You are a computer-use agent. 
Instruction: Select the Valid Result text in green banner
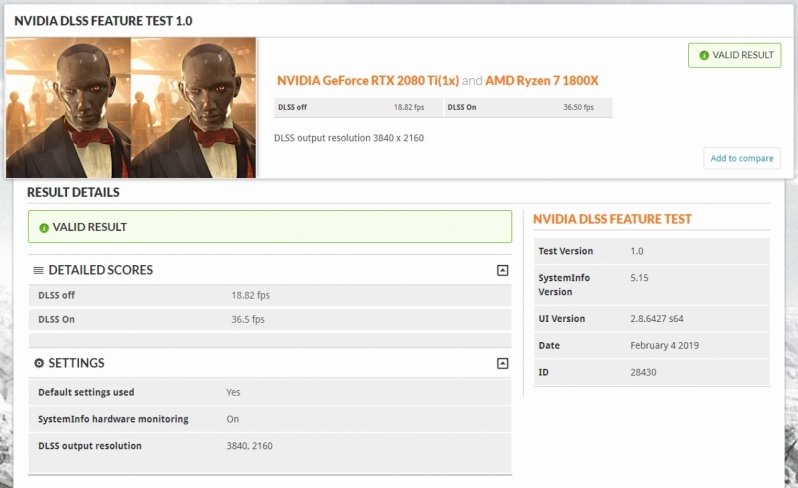(x=90, y=227)
